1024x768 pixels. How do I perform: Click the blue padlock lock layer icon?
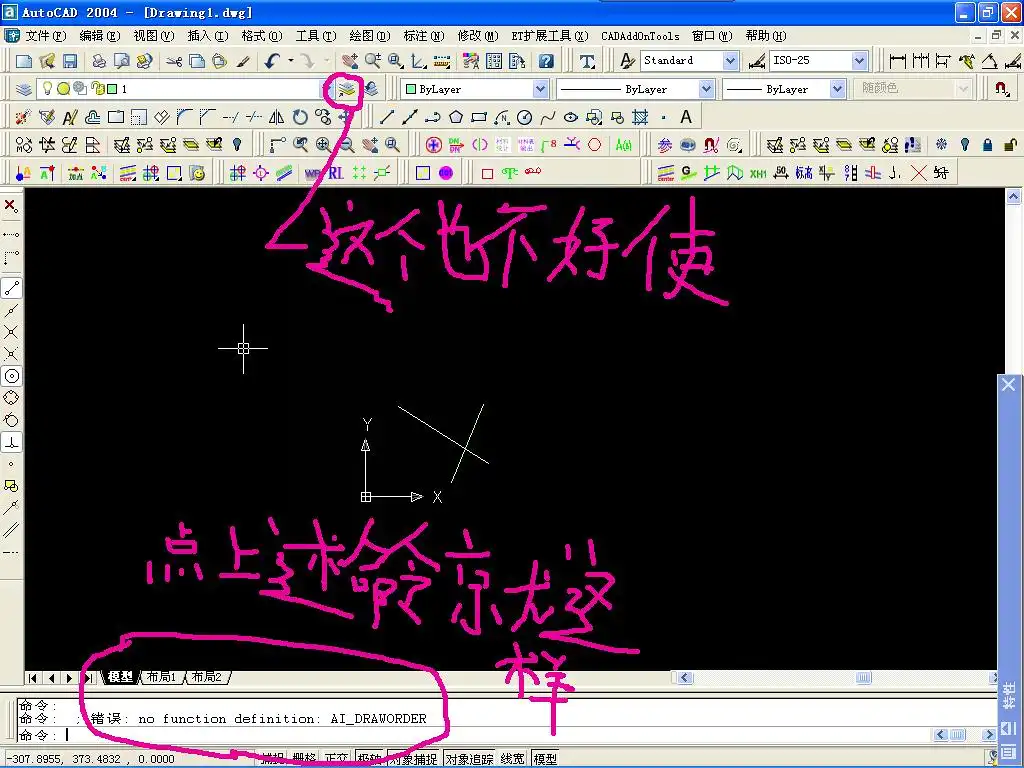pyautogui.click(x=987, y=144)
